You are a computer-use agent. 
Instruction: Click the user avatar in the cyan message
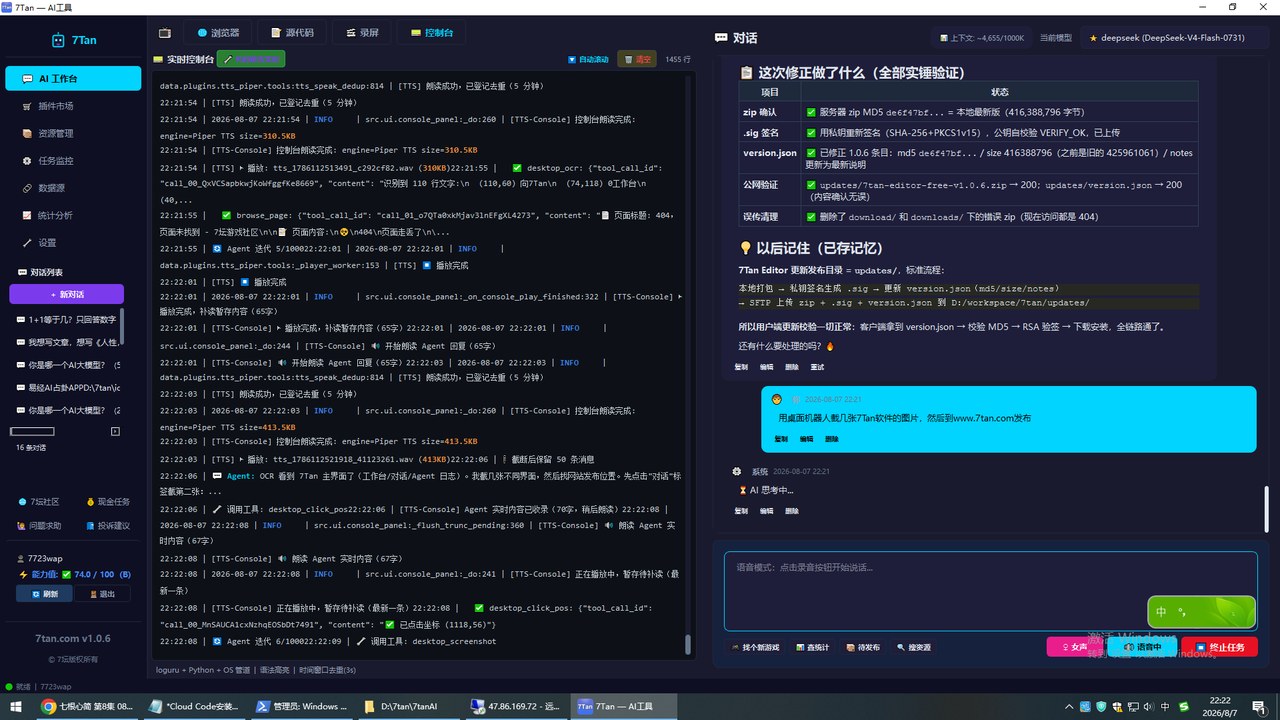(777, 399)
